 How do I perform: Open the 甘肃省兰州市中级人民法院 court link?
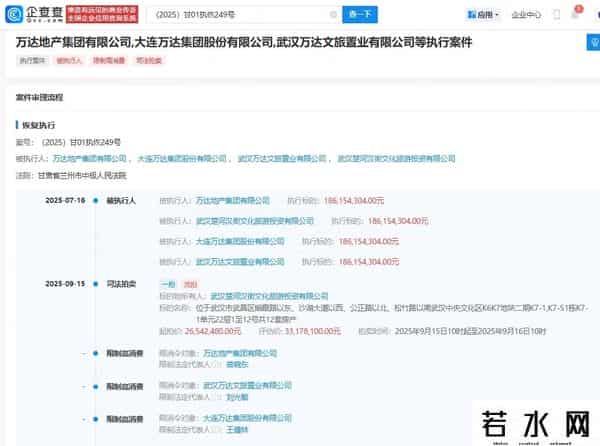(81, 173)
